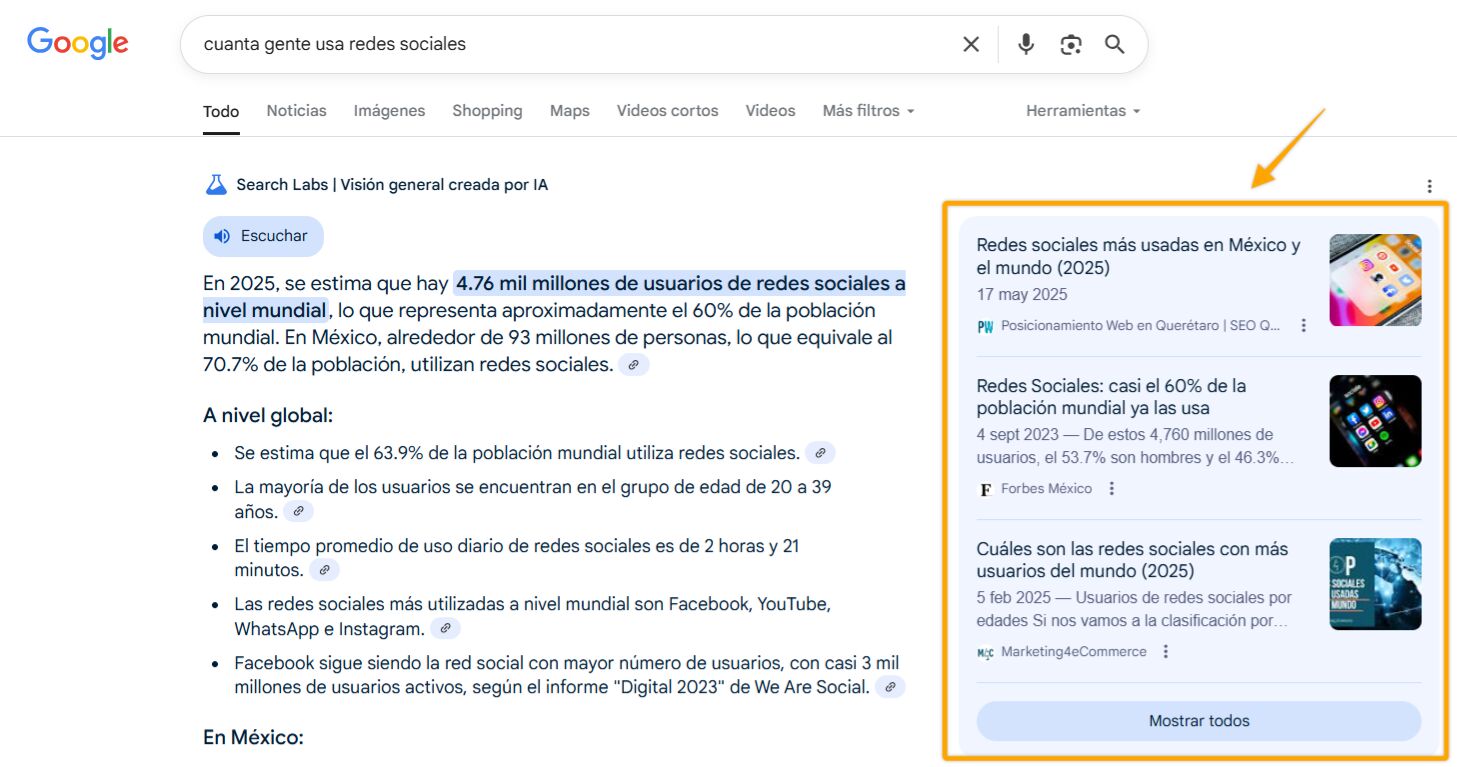Viewport: 1457px width, 767px height.
Task: Open Google Lens image search
Action: click(1070, 44)
